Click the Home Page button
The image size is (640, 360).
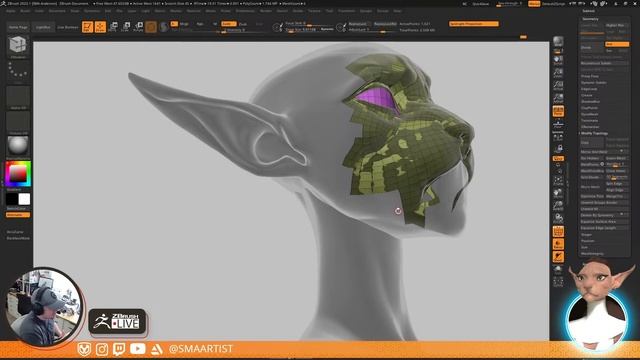(x=18, y=27)
